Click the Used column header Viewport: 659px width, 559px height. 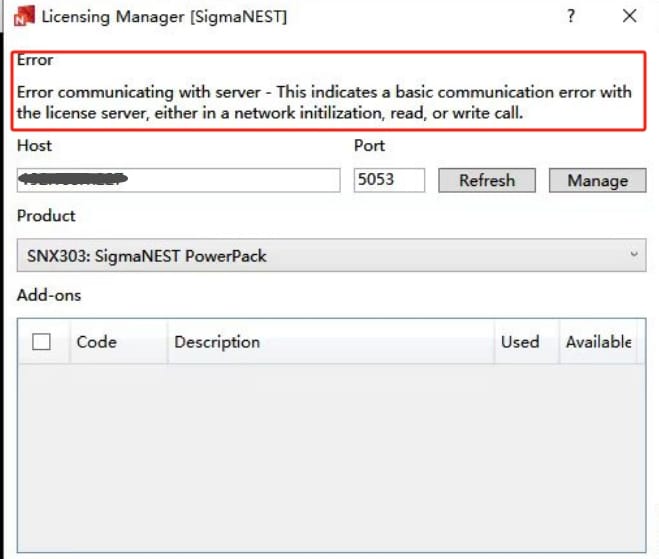(527, 342)
